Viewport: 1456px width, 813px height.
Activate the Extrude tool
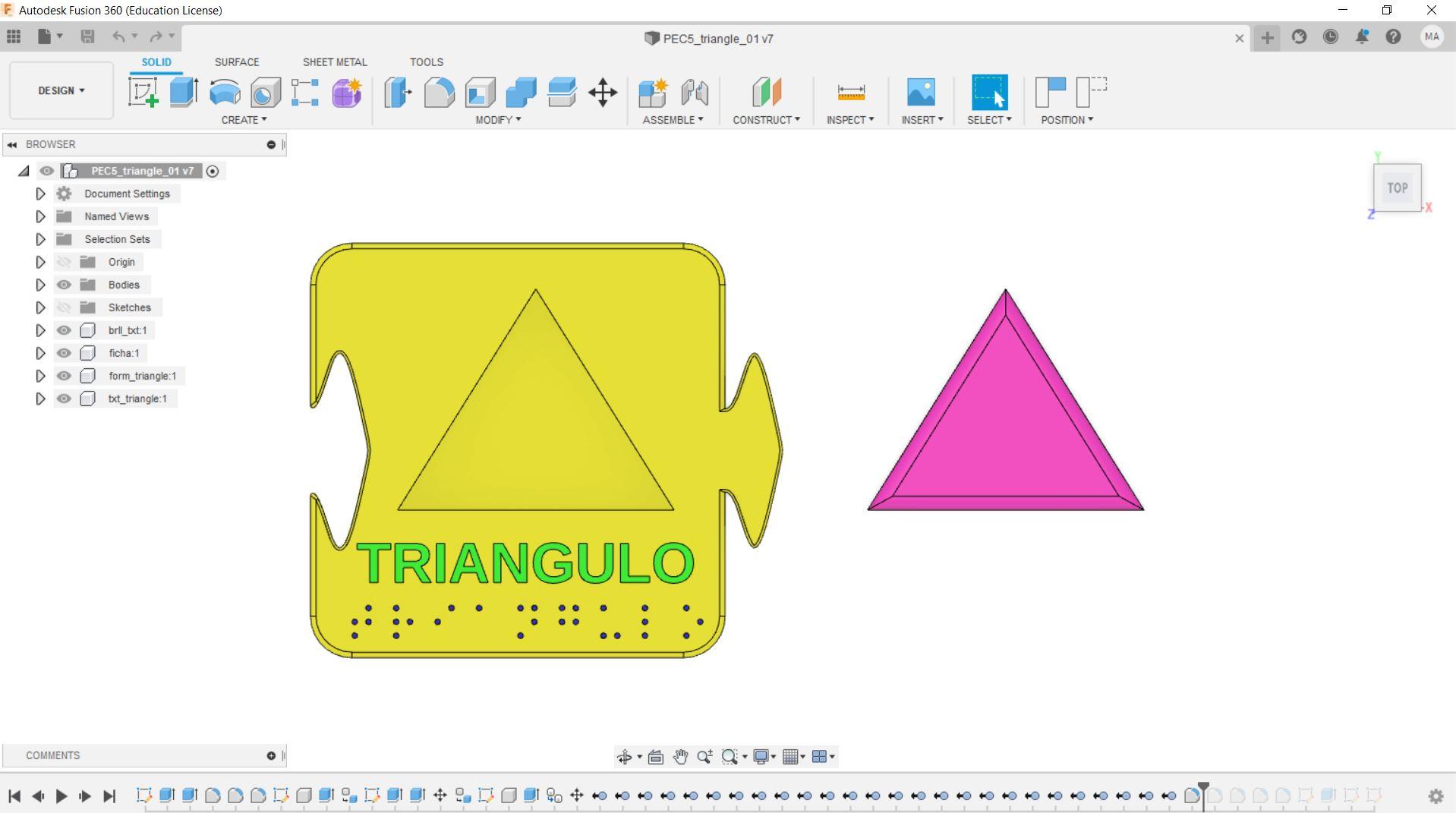182,93
